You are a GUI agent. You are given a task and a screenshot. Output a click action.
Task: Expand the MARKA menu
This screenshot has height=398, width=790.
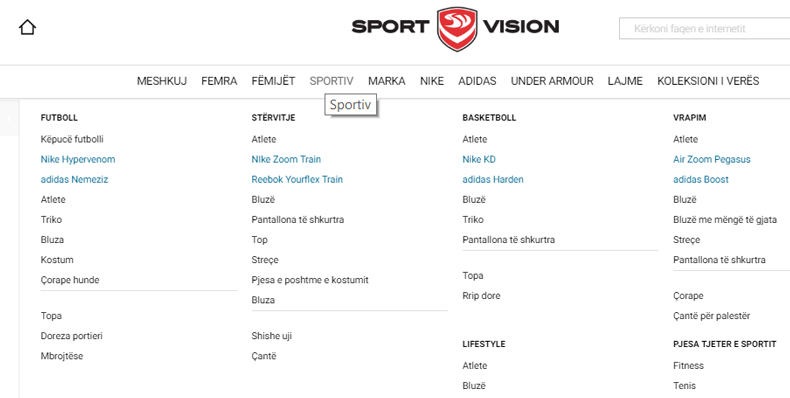(x=386, y=81)
